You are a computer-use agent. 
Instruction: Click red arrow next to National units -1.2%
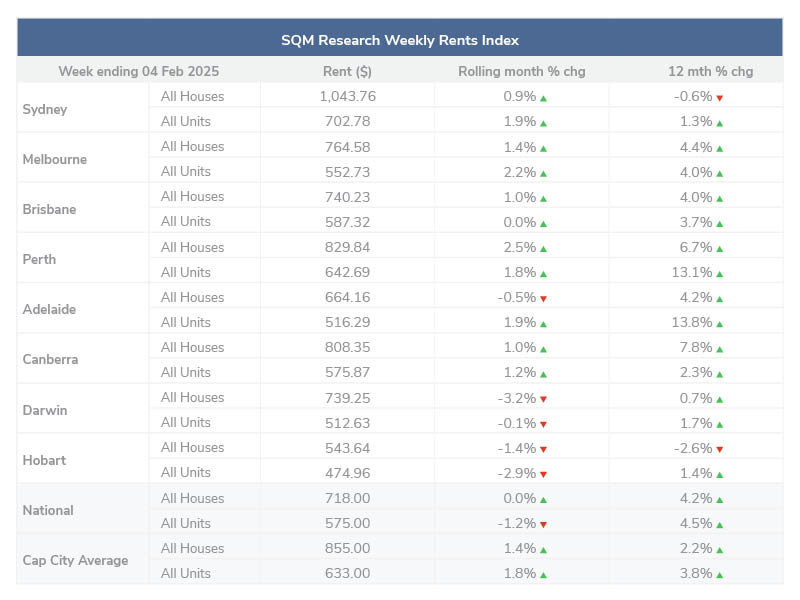(x=543, y=524)
